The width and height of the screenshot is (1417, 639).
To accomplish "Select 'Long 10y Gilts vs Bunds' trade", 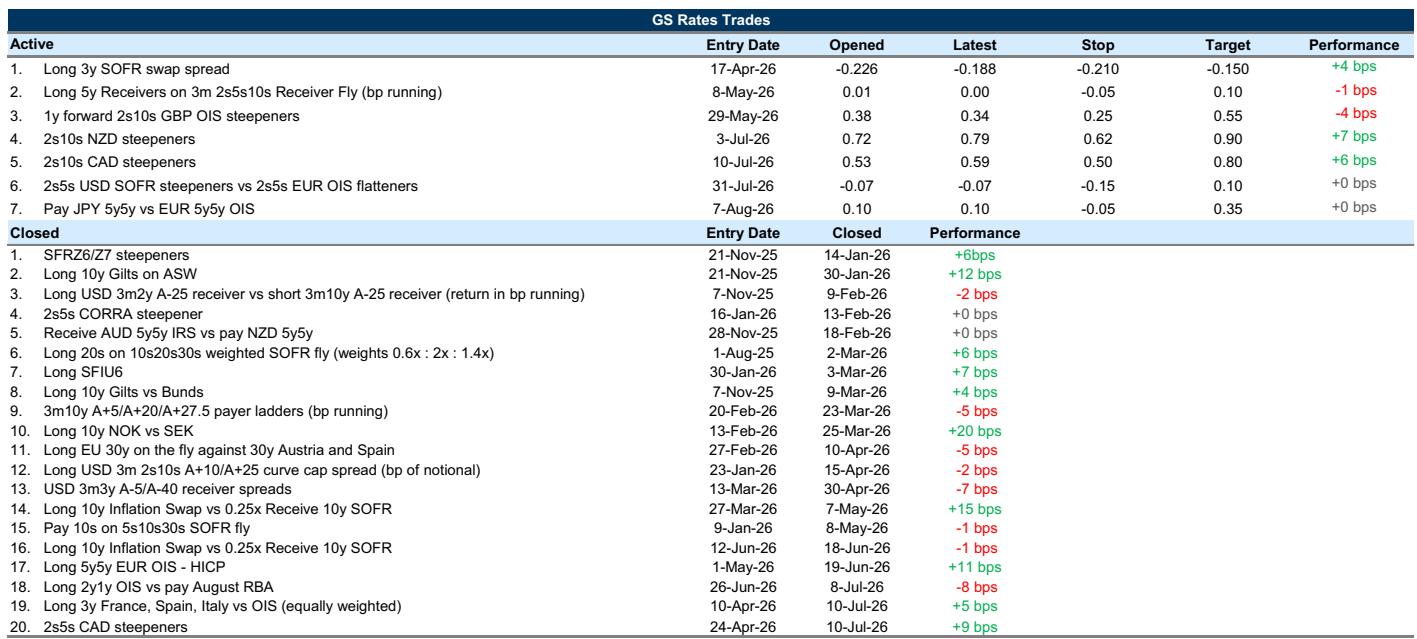I will point(121,394).
